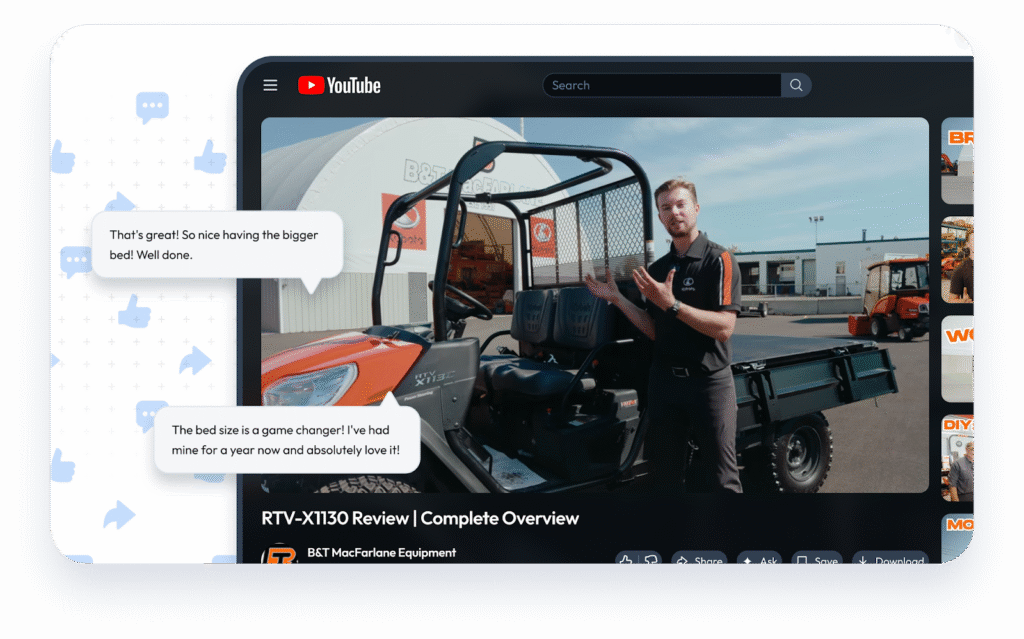
Task: Click the B&T channel avatar
Action: click(280, 555)
